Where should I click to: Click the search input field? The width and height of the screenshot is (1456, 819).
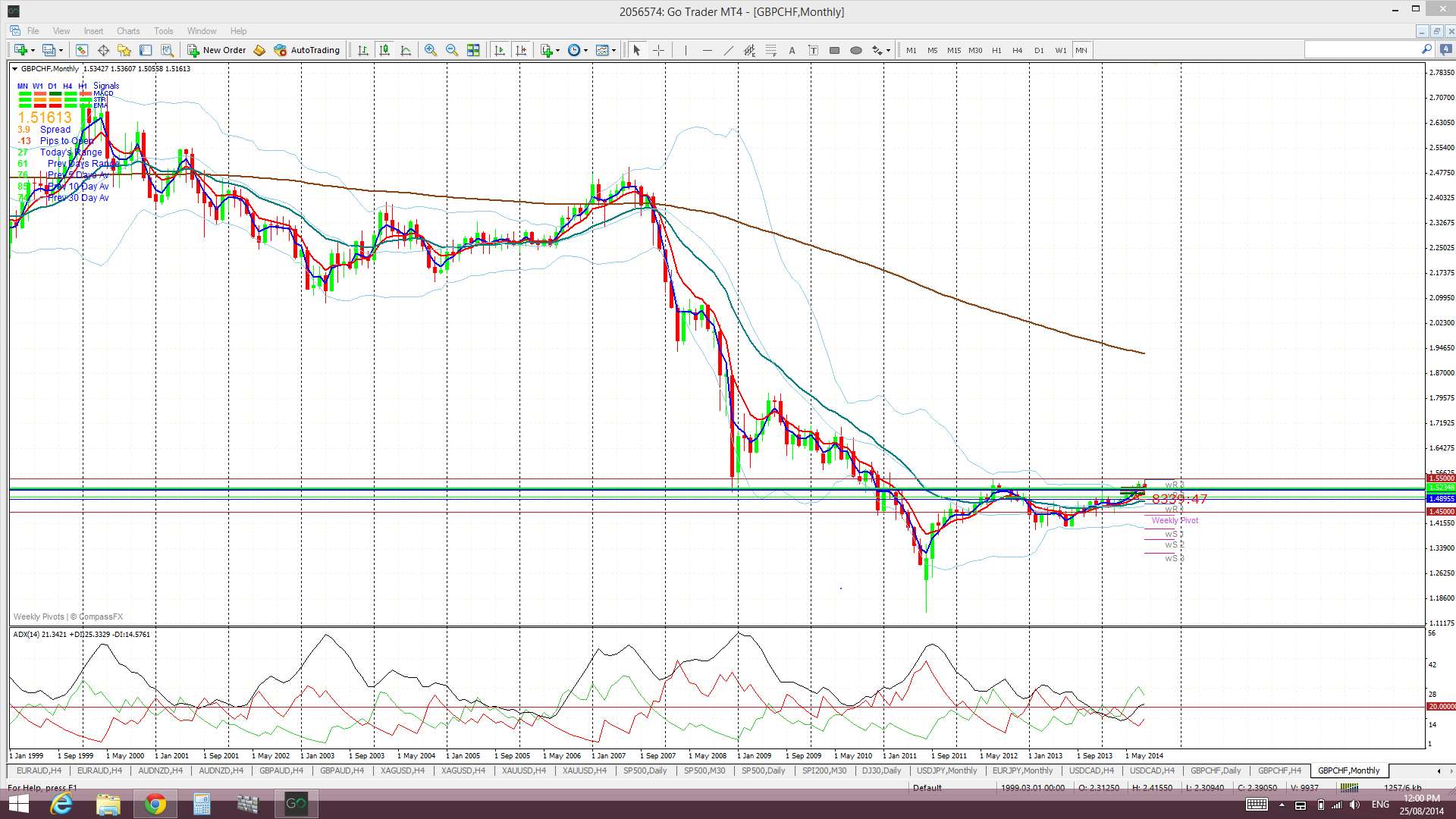1361,49
